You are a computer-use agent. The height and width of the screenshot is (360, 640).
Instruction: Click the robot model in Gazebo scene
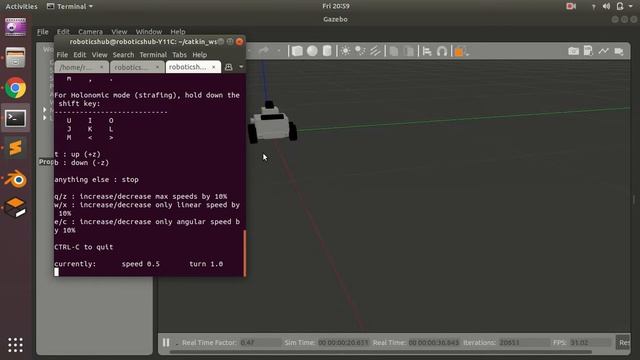[x=272, y=123]
